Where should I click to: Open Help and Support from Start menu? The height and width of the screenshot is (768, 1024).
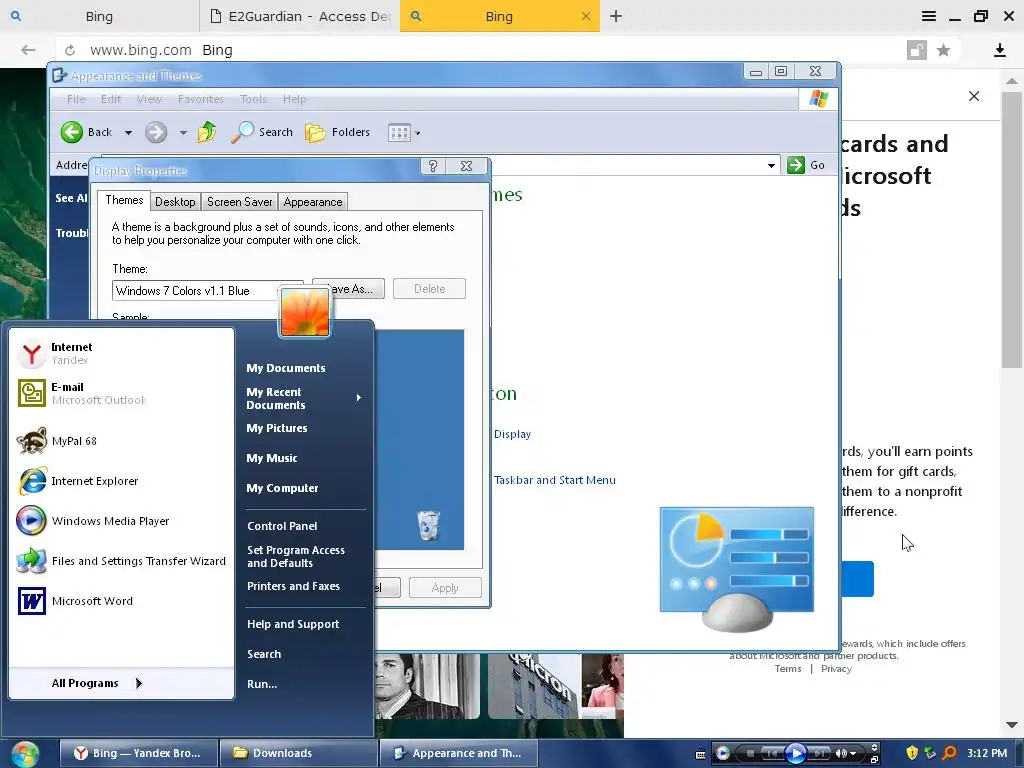click(x=293, y=624)
